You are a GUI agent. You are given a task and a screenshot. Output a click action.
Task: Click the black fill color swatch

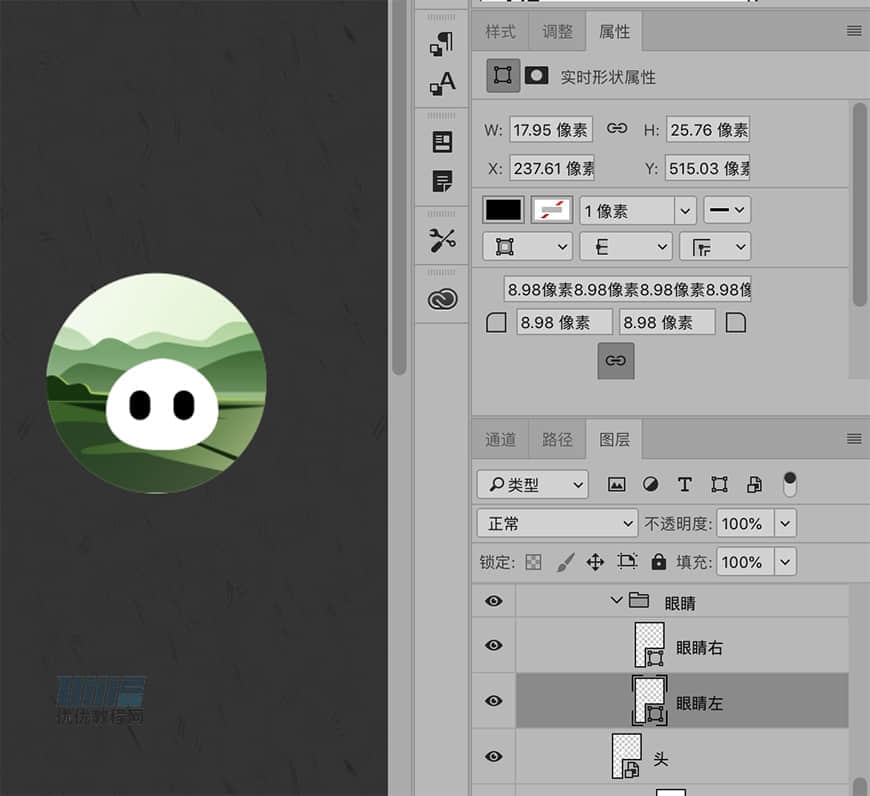click(x=503, y=210)
